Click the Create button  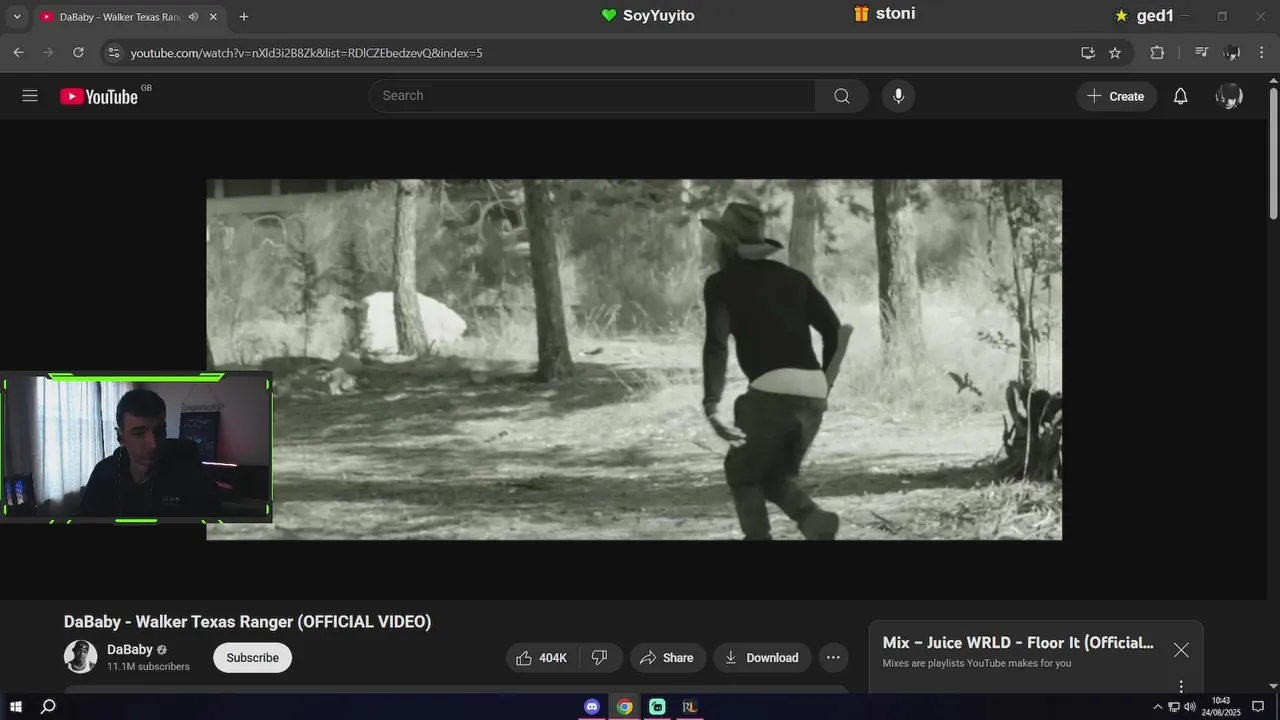pyautogui.click(x=1116, y=96)
